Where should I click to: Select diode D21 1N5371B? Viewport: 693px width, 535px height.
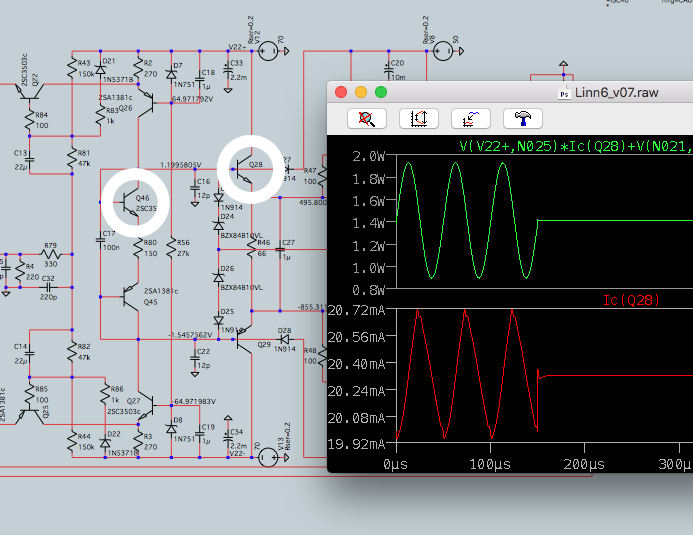click(101, 70)
